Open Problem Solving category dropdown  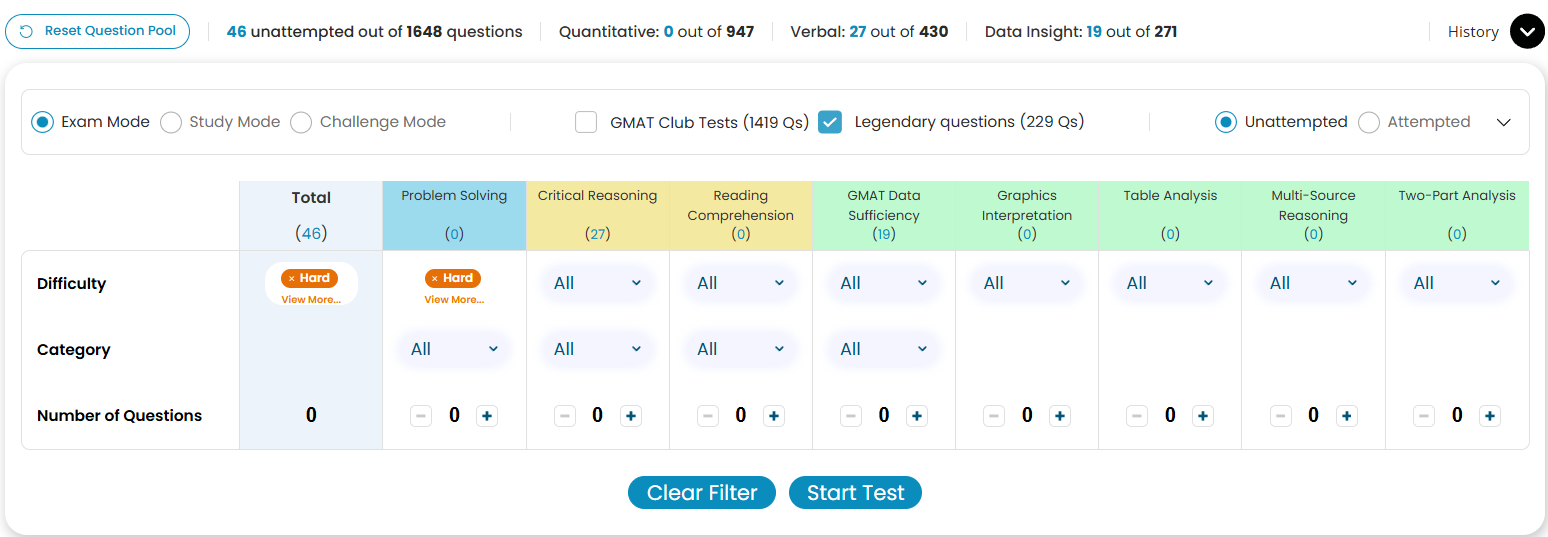(454, 349)
